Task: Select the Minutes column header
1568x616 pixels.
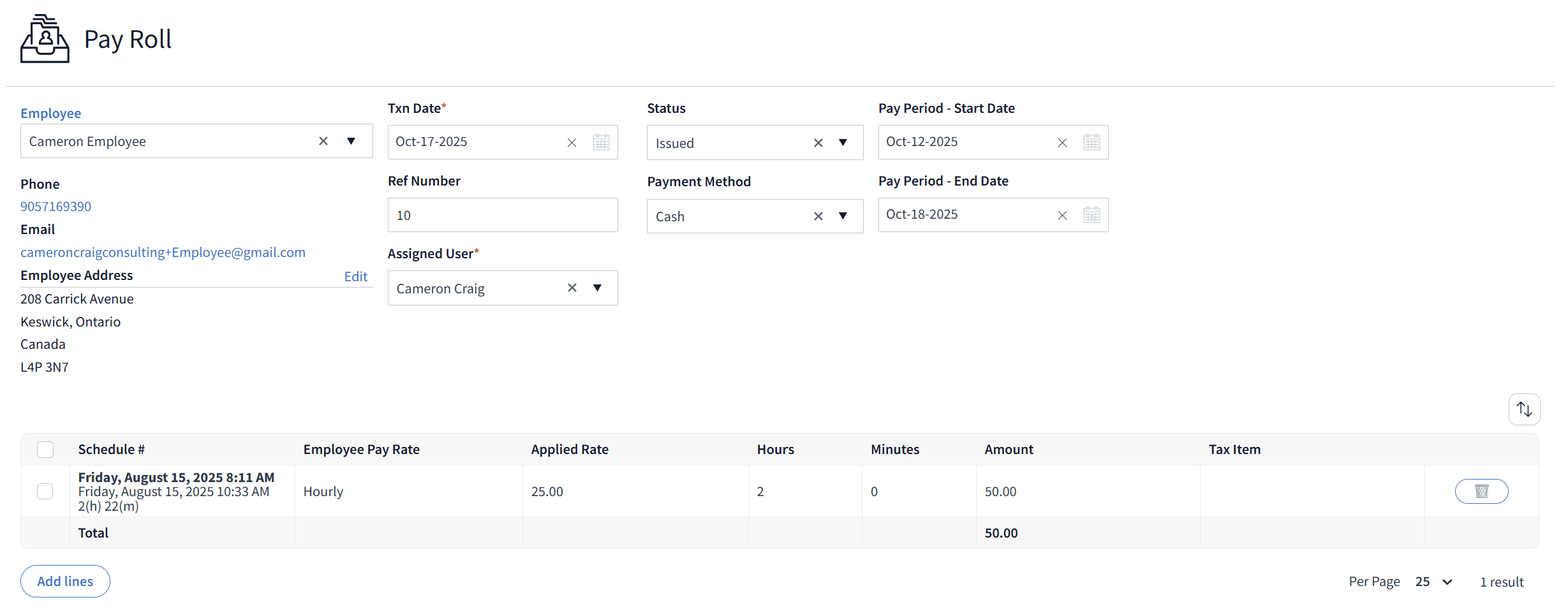Action: (x=895, y=450)
